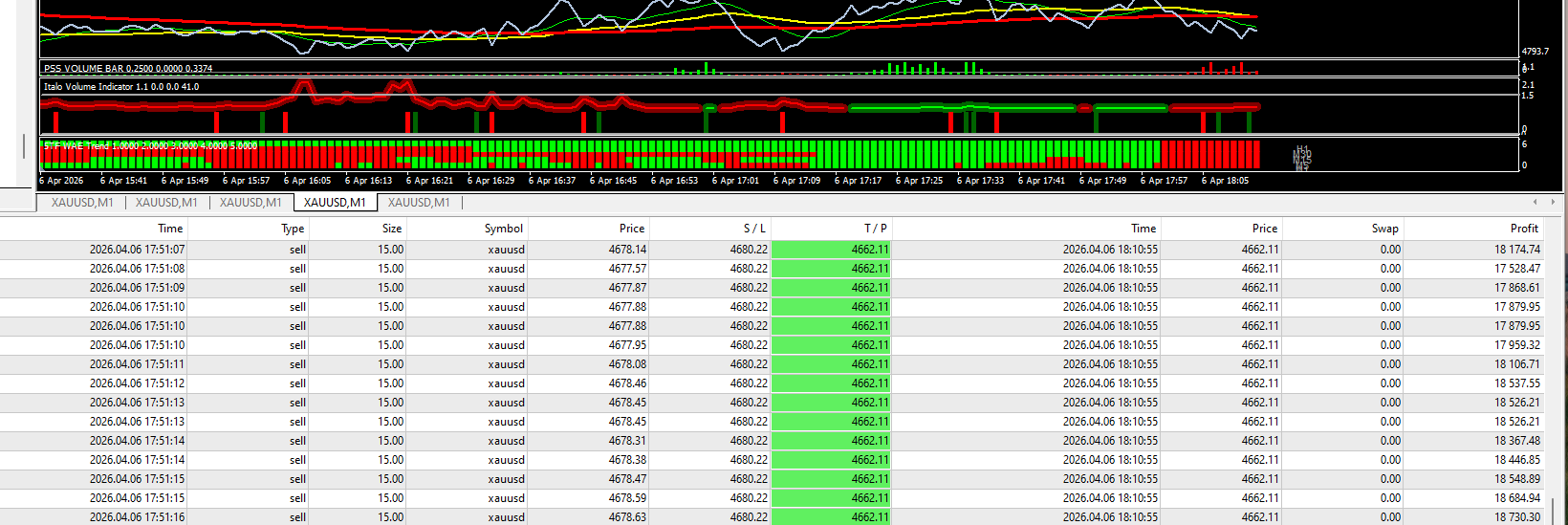Switch to the first XAUUSD,M1 chart tab

(82, 203)
